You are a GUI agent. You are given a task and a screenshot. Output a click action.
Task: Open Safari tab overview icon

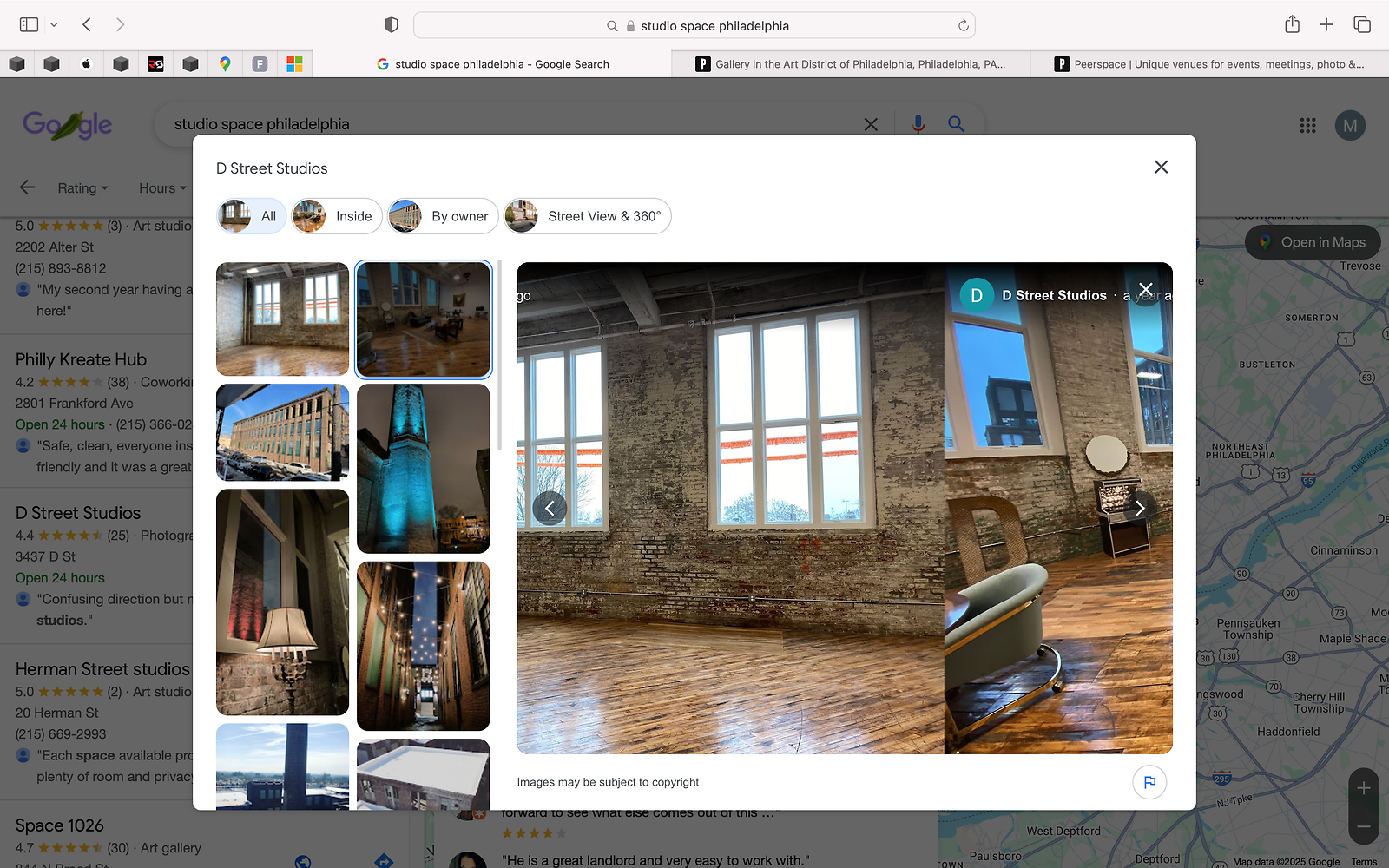[x=1361, y=25]
